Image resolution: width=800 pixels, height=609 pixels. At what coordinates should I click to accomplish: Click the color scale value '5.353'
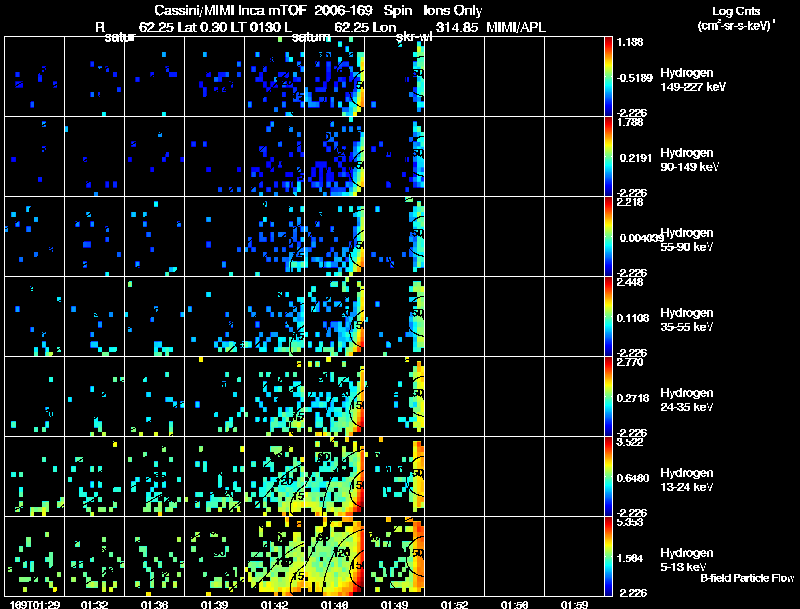[631, 523]
